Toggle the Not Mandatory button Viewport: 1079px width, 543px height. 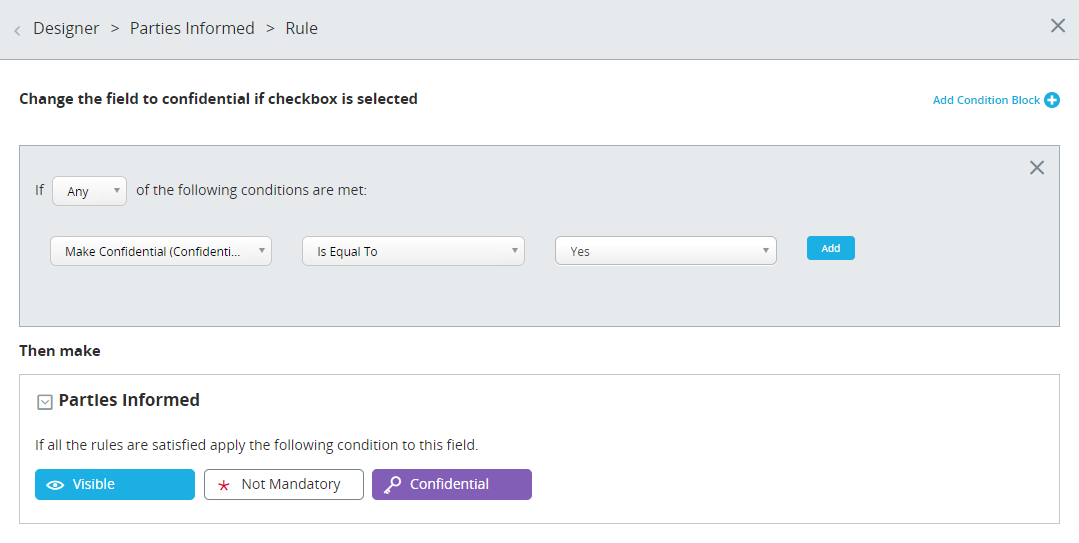(x=284, y=485)
